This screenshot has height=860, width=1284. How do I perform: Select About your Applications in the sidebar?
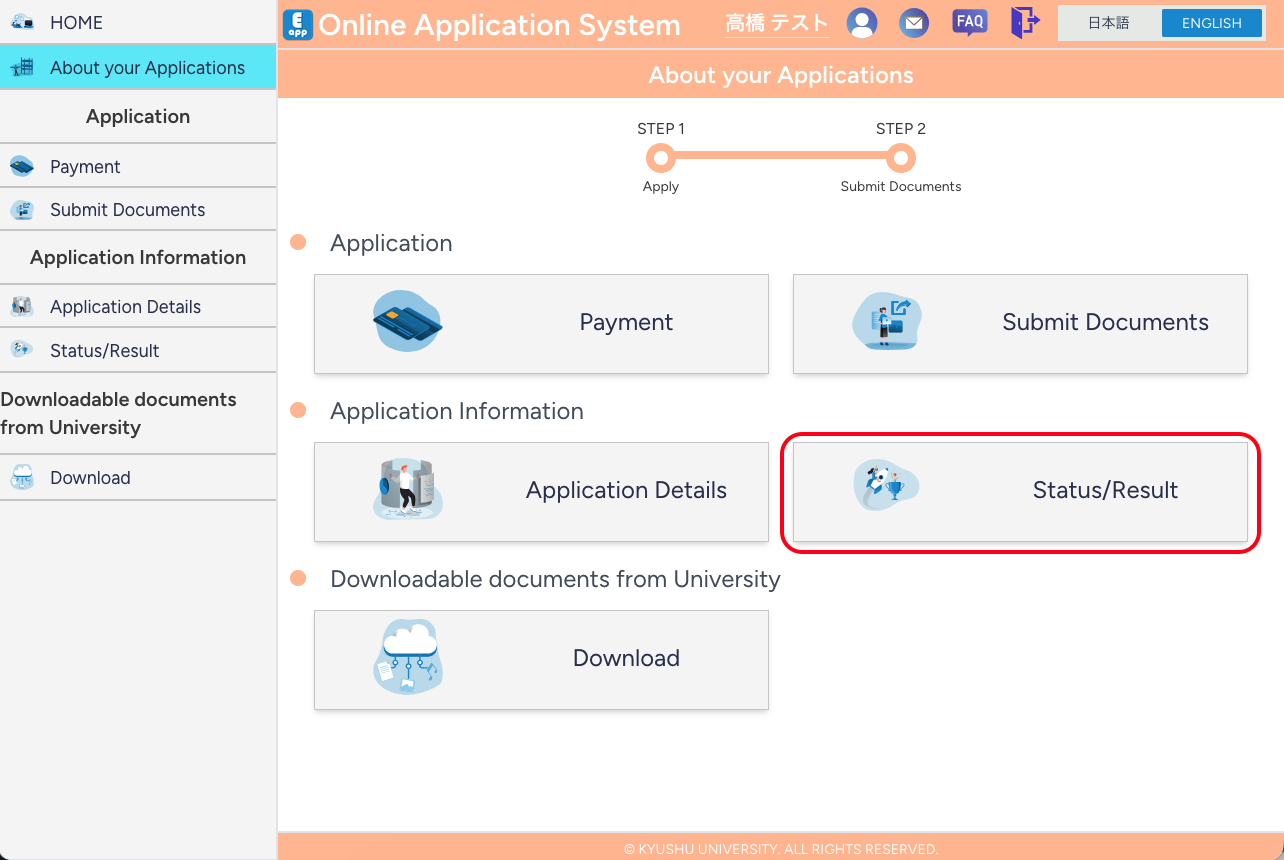point(146,67)
